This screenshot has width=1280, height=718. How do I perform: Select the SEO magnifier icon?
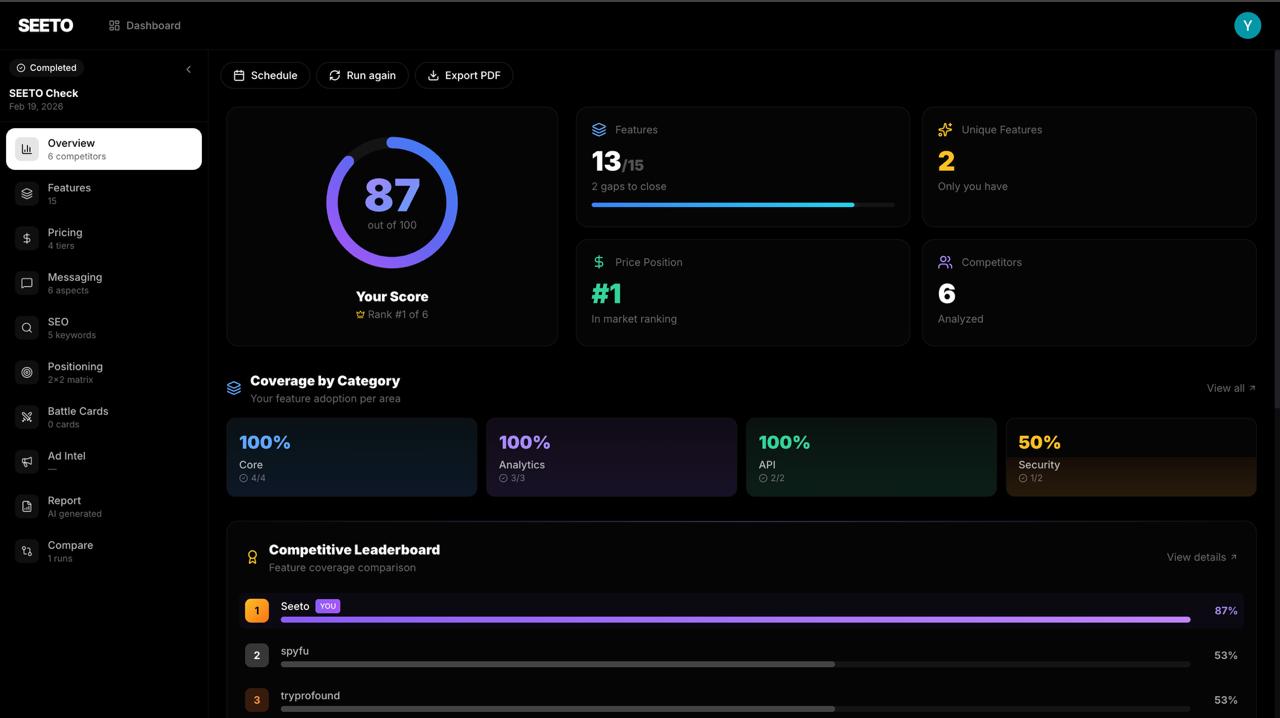point(27,328)
